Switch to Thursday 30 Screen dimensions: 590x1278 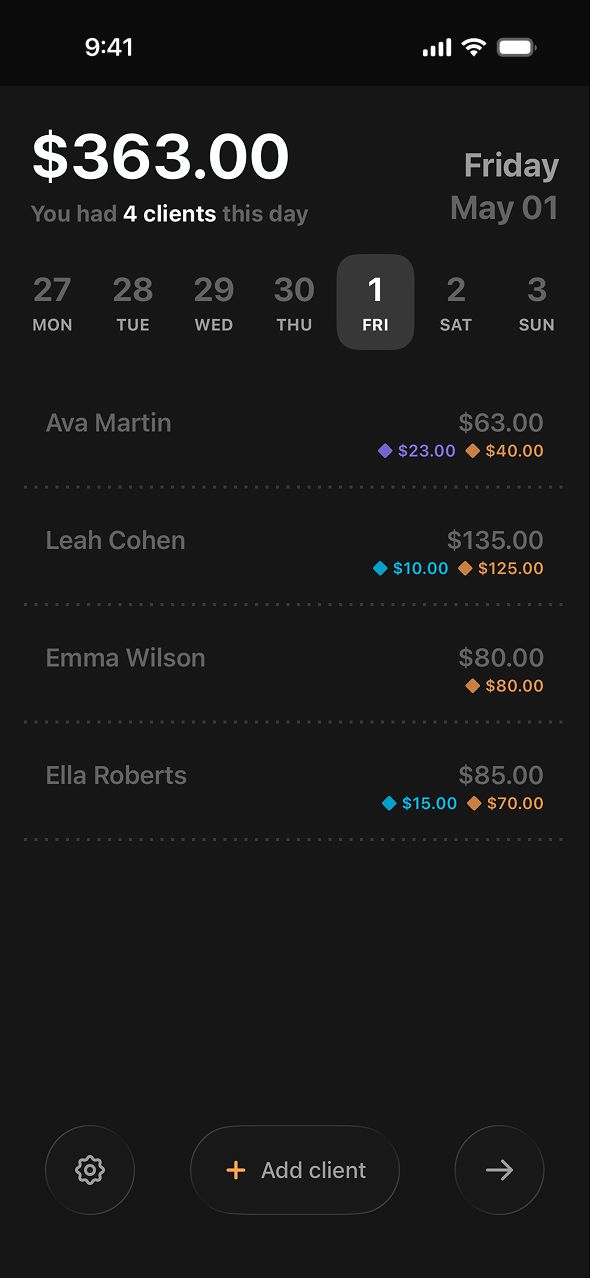point(294,302)
